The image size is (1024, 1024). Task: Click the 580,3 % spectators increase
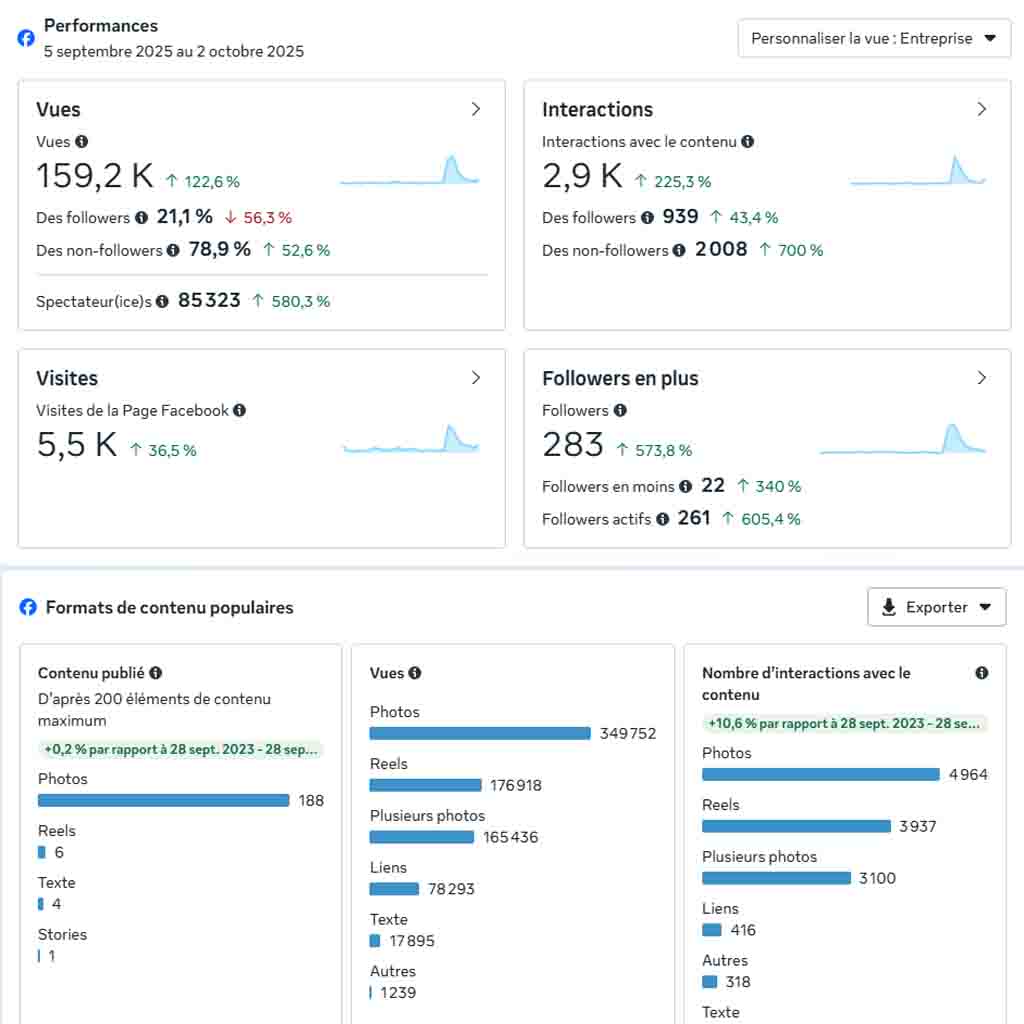click(x=291, y=301)
